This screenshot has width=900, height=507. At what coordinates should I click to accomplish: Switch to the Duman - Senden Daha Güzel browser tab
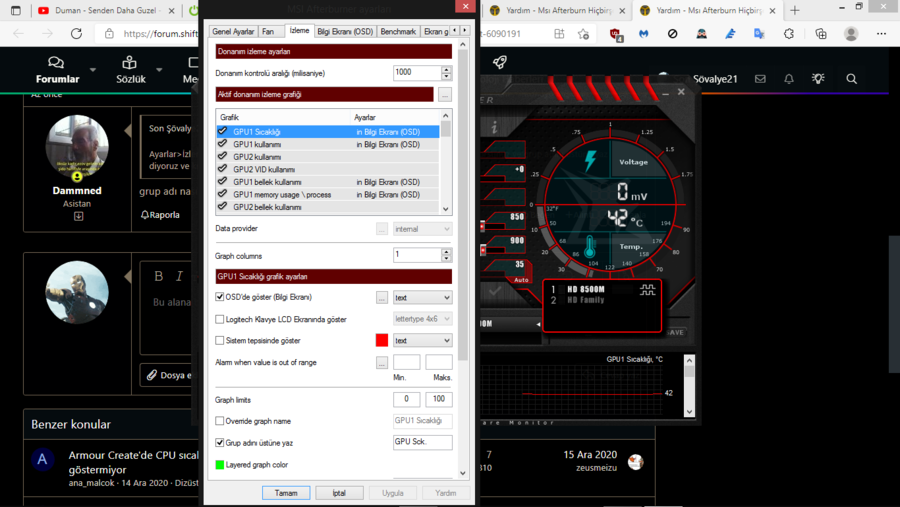pos(105,10)
